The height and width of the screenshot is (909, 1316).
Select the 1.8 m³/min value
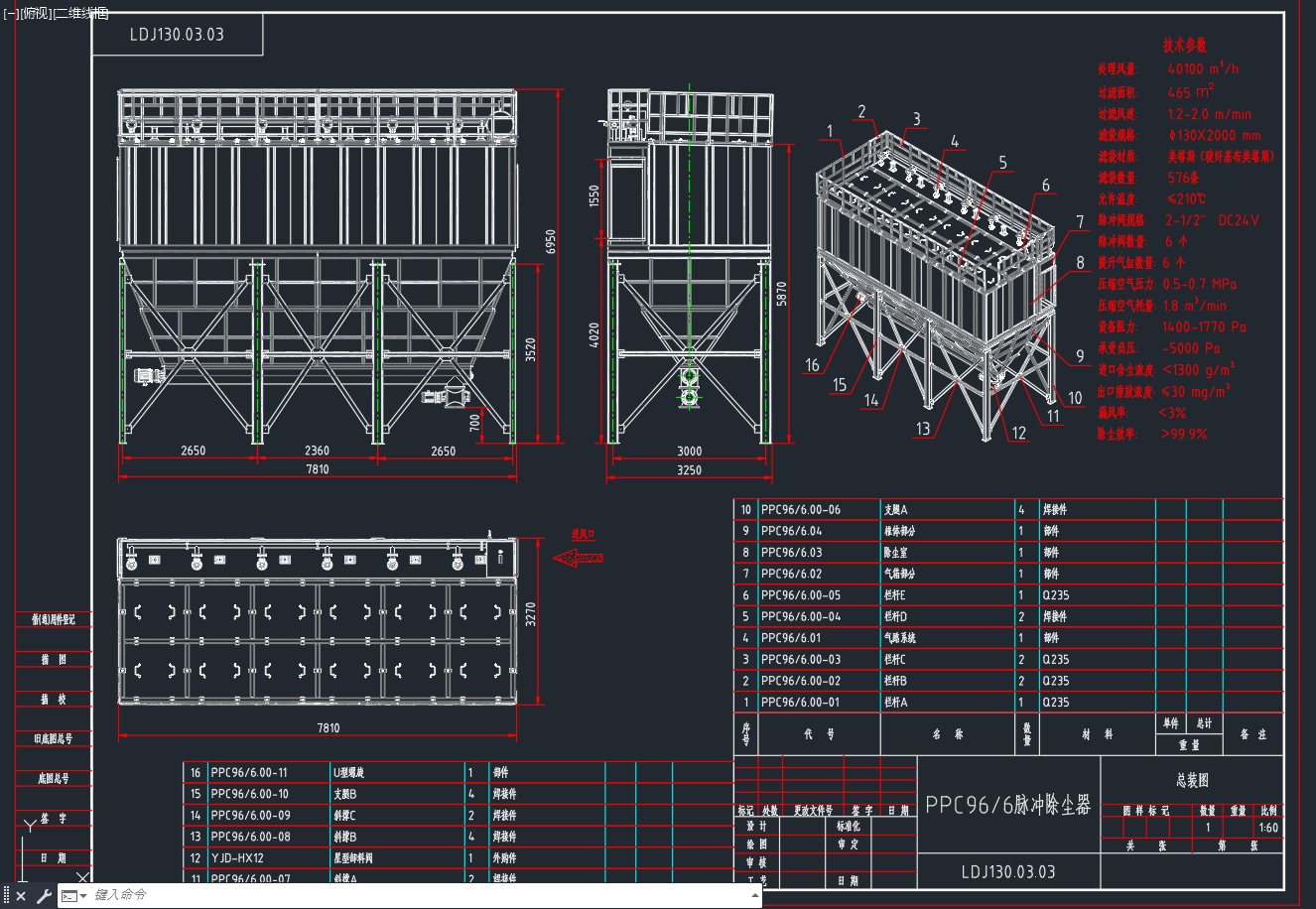tap(1194, 306)
